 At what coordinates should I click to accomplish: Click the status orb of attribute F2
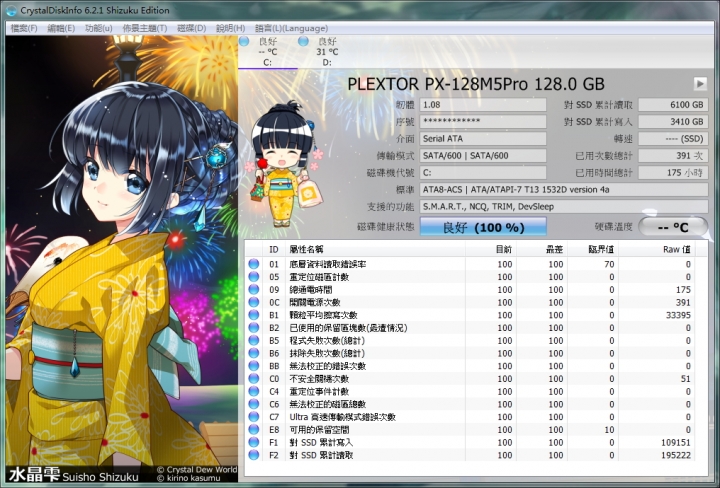253,455
